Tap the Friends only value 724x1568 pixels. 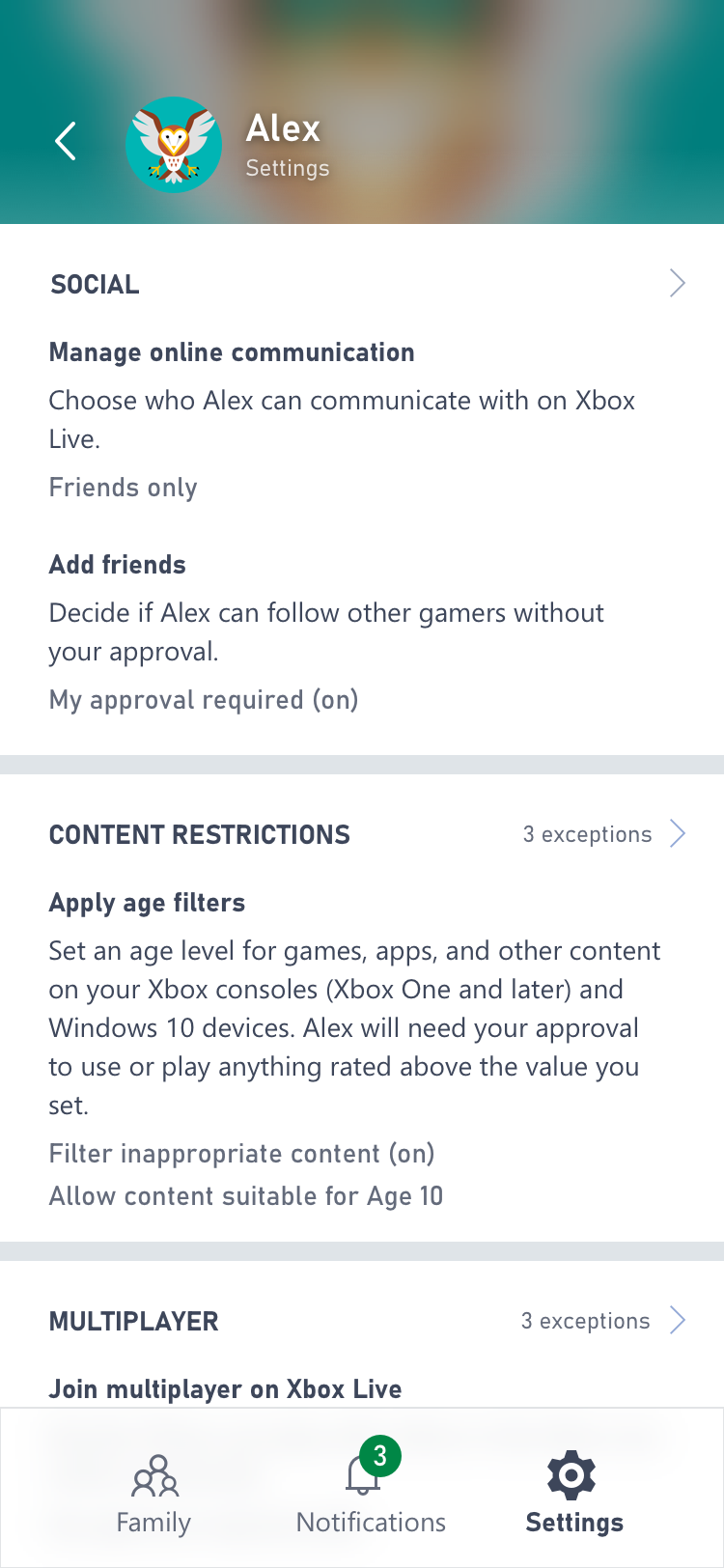(x=124, y=488)
